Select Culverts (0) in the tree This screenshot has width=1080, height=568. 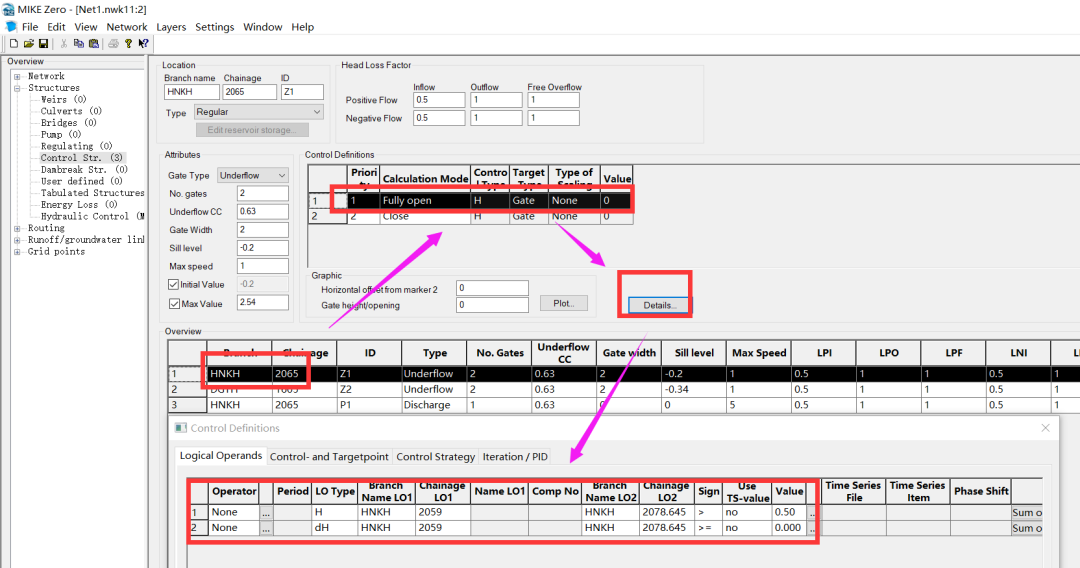tap(71, 111)
